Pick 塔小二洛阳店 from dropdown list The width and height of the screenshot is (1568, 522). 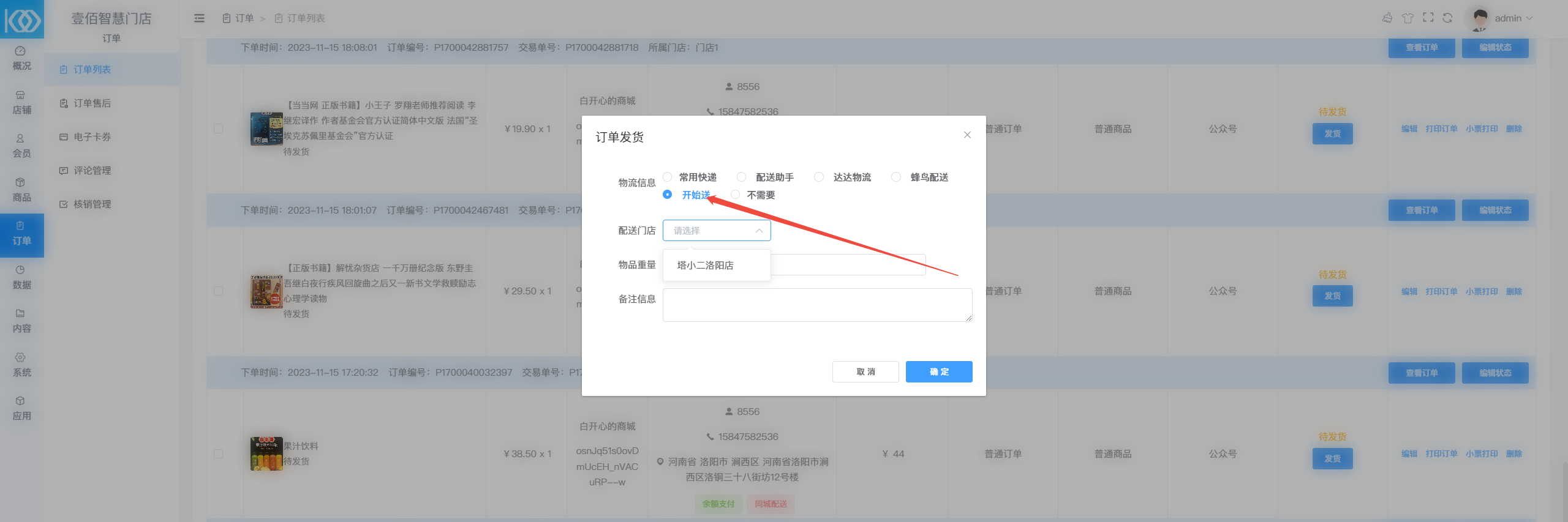coord(706,266)
